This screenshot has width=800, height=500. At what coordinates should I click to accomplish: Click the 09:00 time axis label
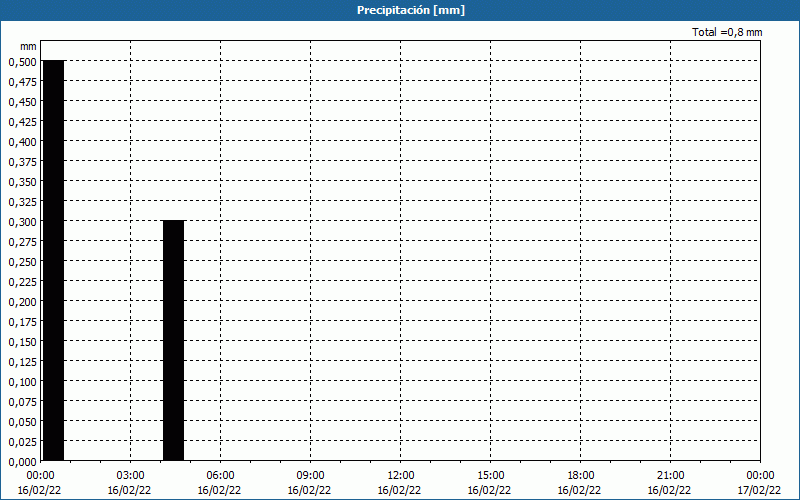(x=310, y=476)
